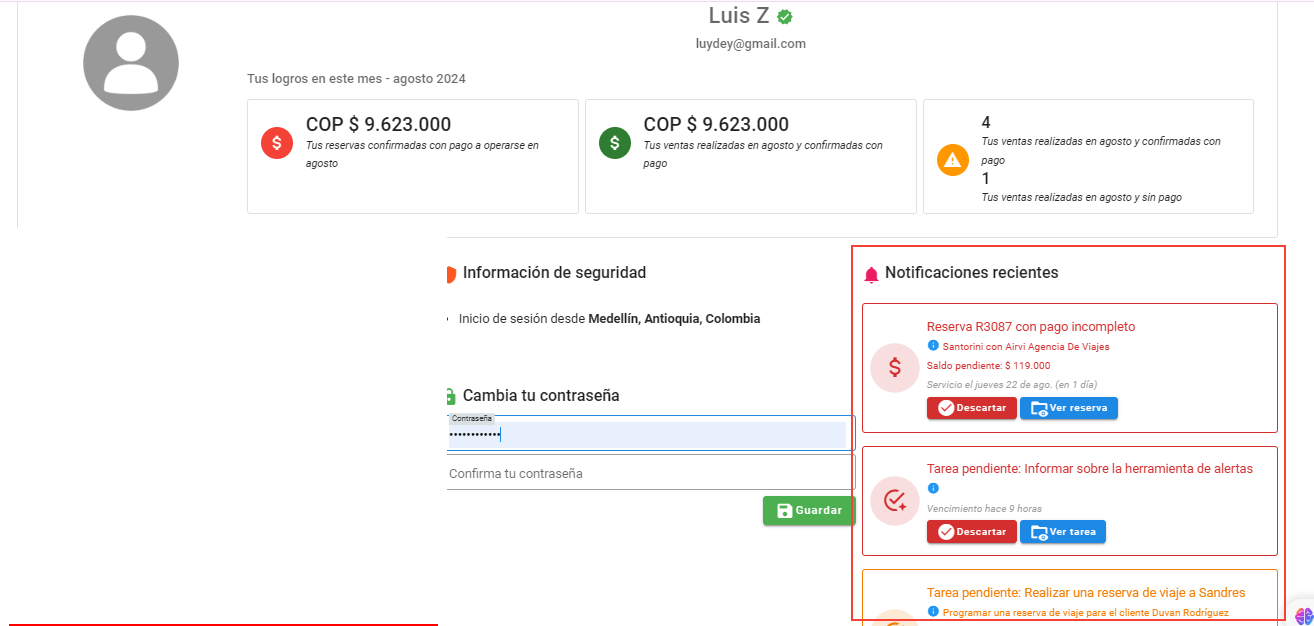
Task: Click the bell icon next to Notificaciones recientes
Action: (x=871, y=274)
